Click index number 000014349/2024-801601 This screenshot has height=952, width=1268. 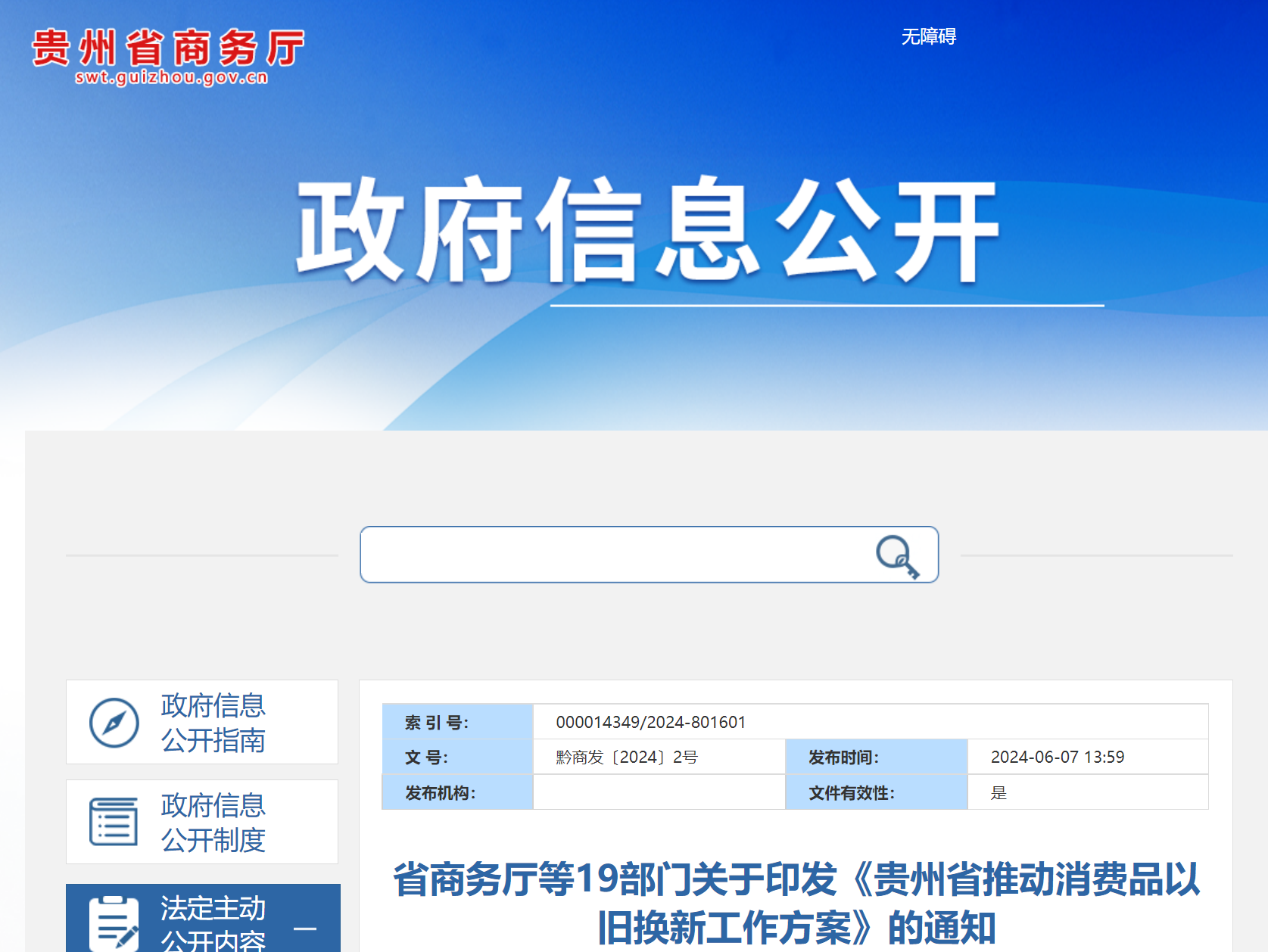coord(650,722)
